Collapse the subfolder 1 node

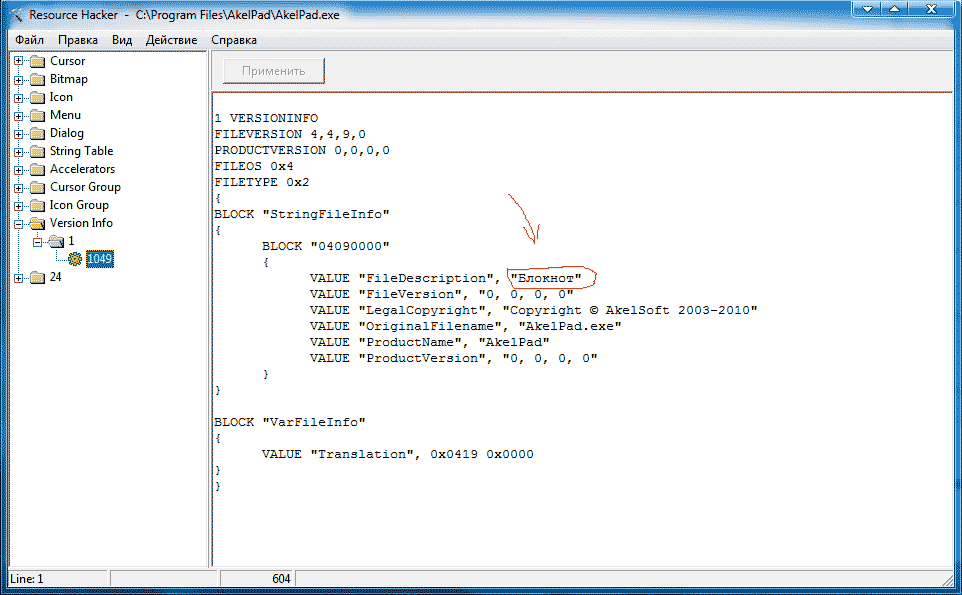[37, 242]
